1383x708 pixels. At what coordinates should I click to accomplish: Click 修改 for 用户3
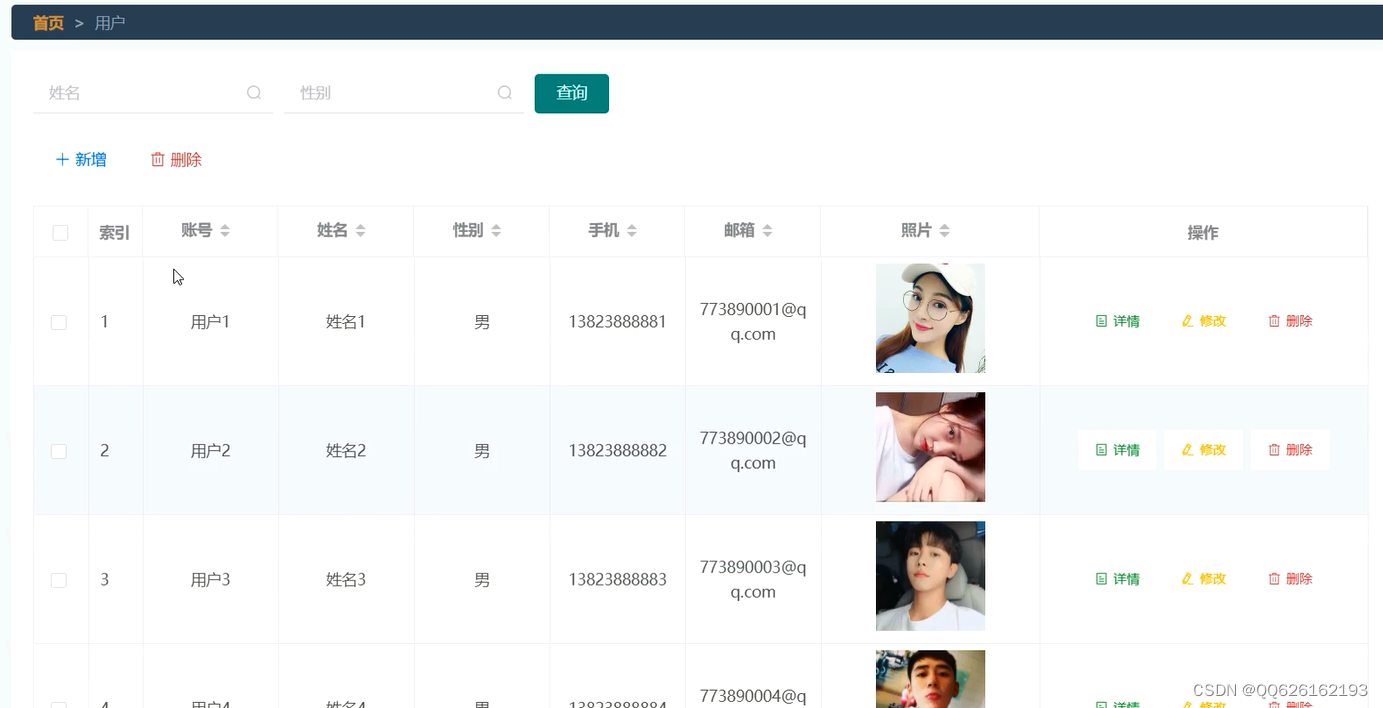(1204, 579)
